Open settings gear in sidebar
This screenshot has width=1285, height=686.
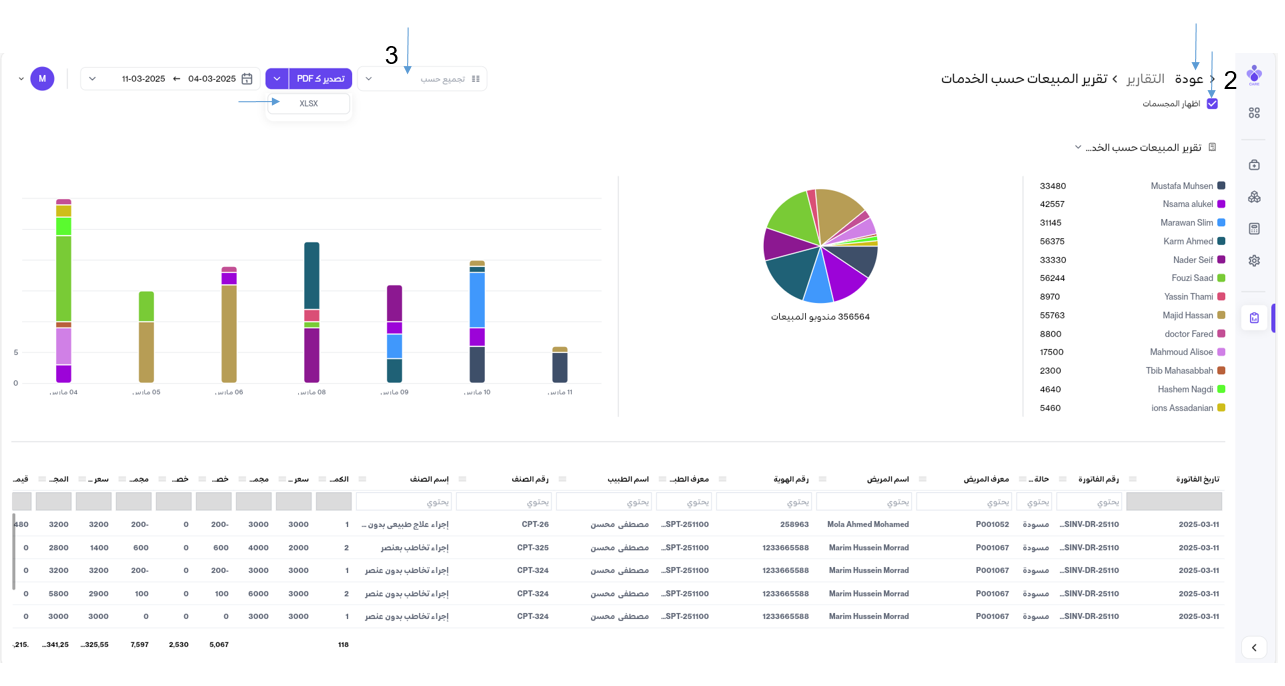[x=1254, y=261]
